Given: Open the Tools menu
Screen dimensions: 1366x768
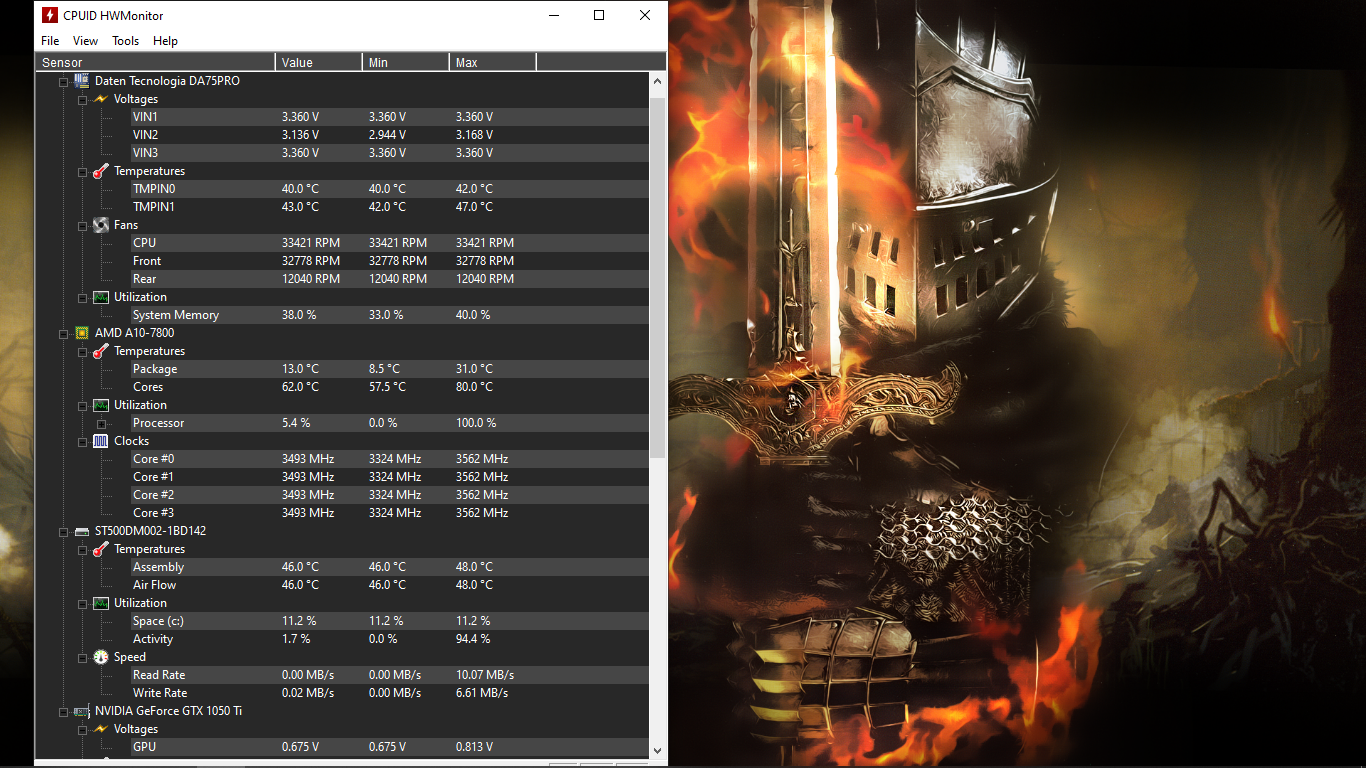Looking at the screenshot, I should coord(126,41).
